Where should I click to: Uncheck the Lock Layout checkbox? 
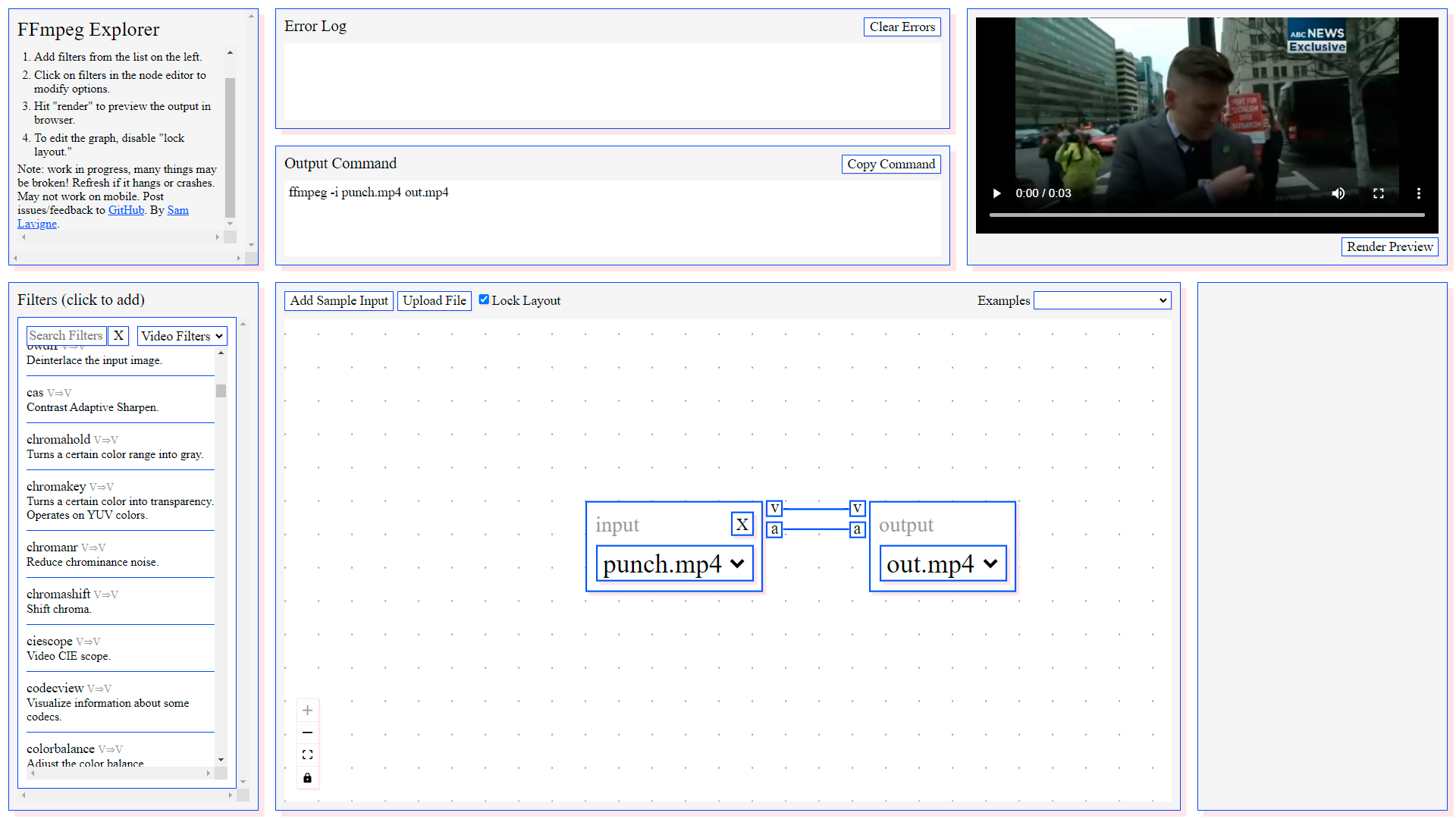click(x=484, y=299)
